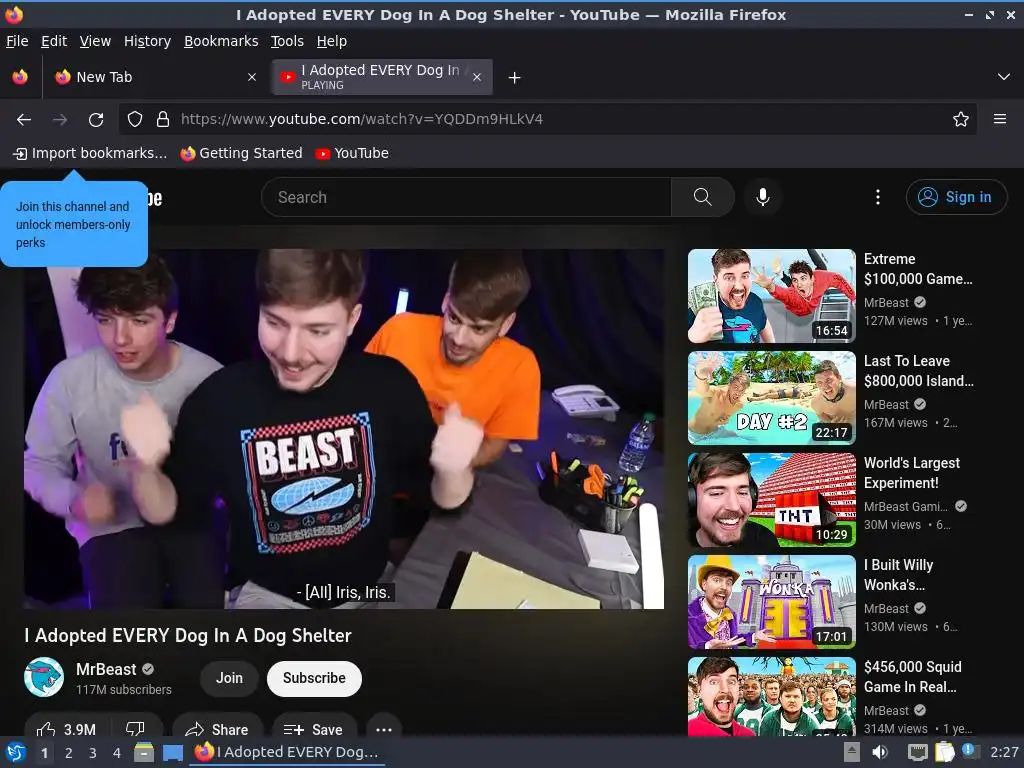Open the File menu
The image size is (1024, 768).
pyautogui.click(x=17, y=41)
